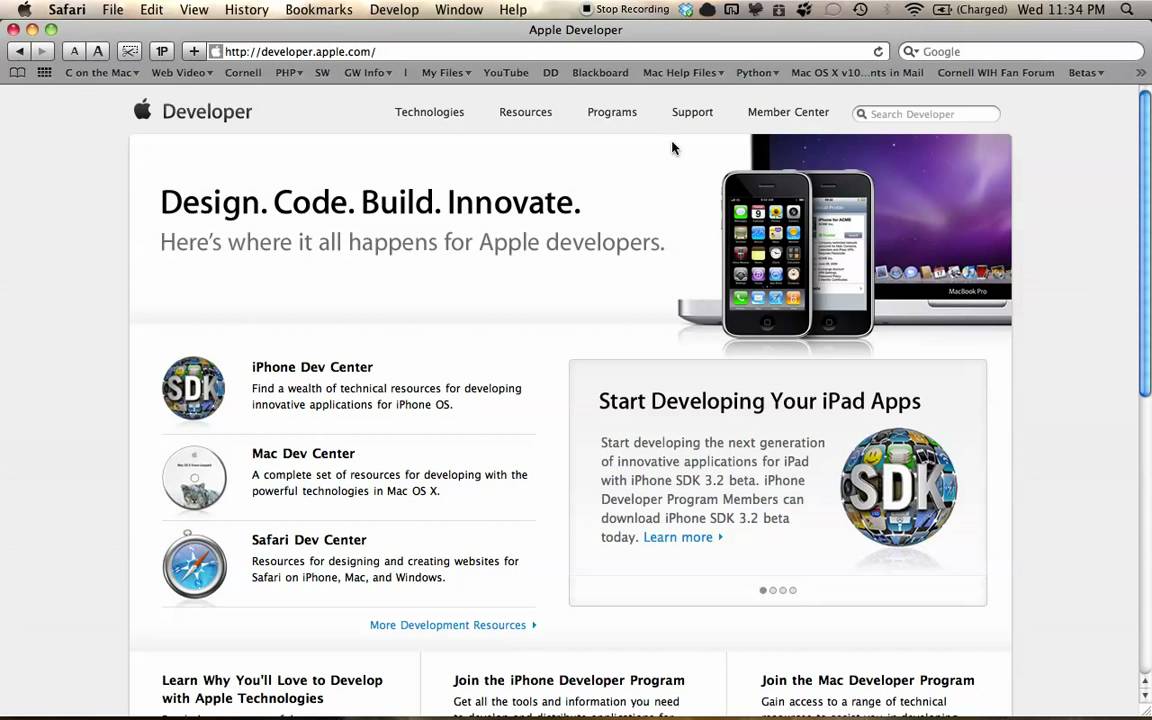Open the YouTube bookmark

(x=506, y=73)
